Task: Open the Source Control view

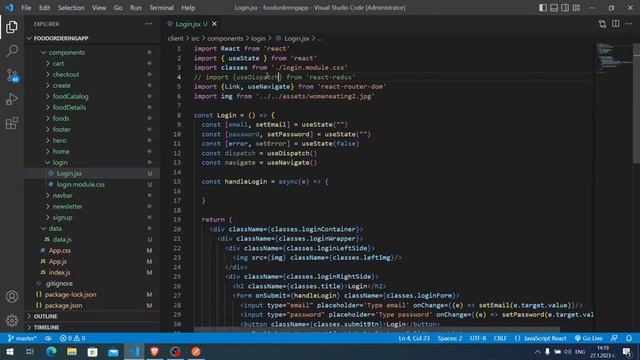Action: [12, 75]
